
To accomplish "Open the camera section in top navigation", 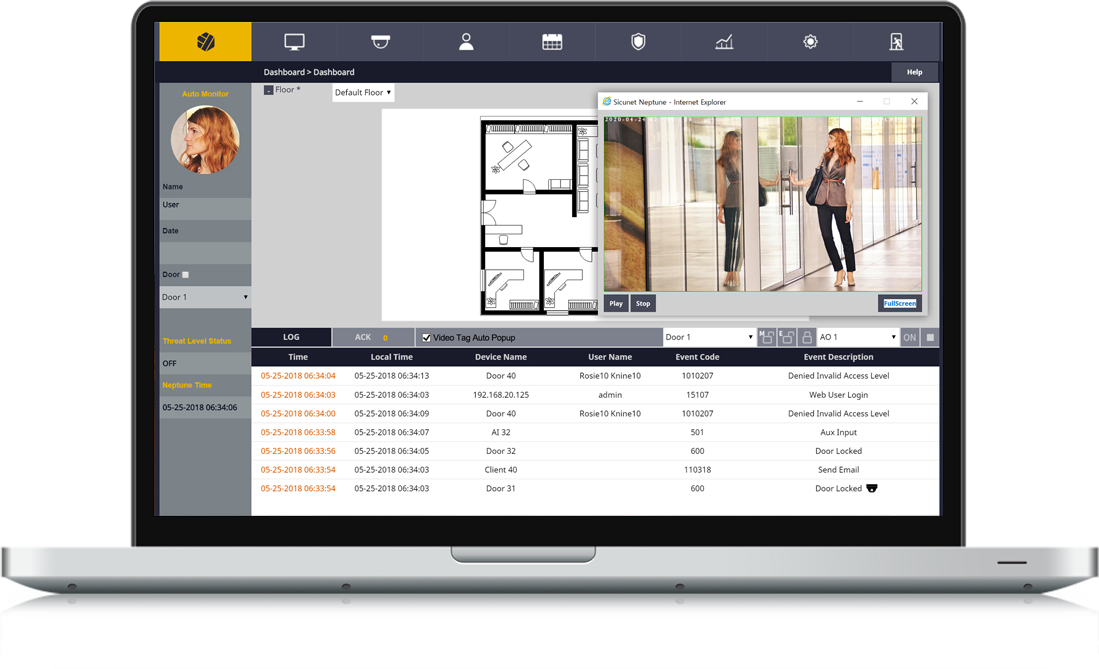I will pos(380,42).
